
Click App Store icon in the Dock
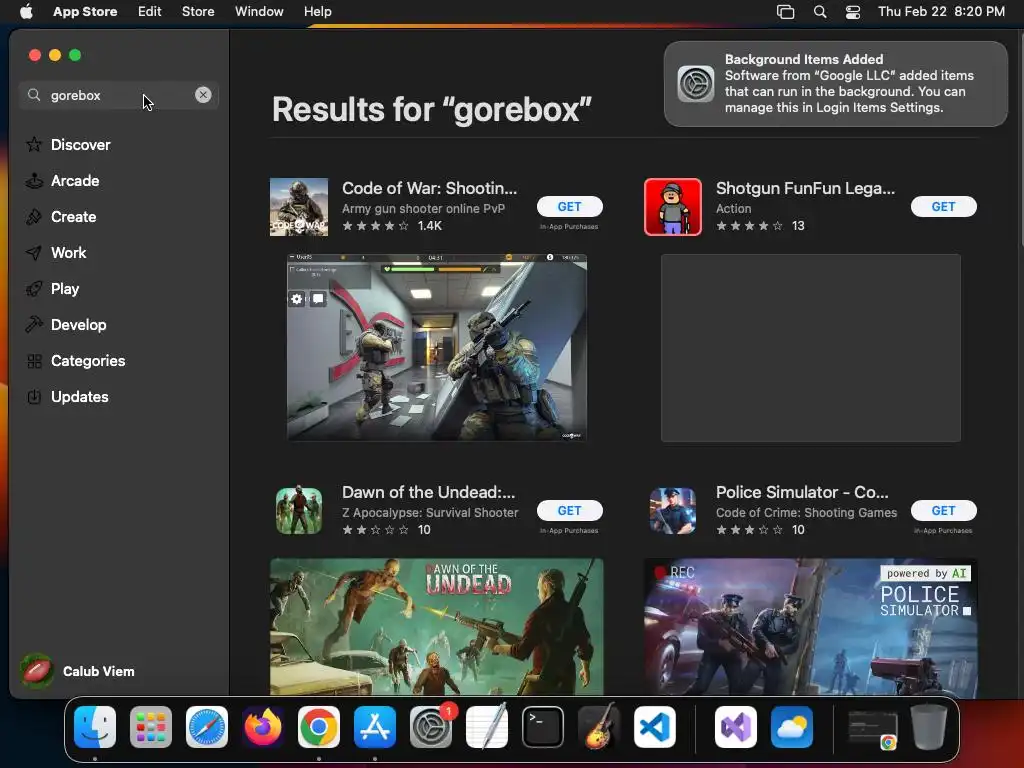tap(375, 727)
